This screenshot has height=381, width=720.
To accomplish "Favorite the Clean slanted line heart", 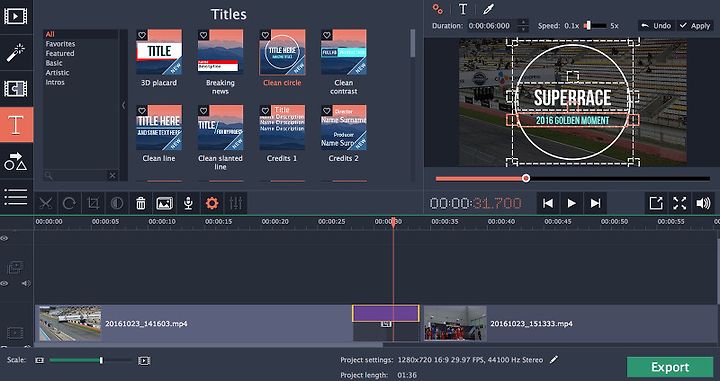I will pyautogui.click(x=203, y=111).
